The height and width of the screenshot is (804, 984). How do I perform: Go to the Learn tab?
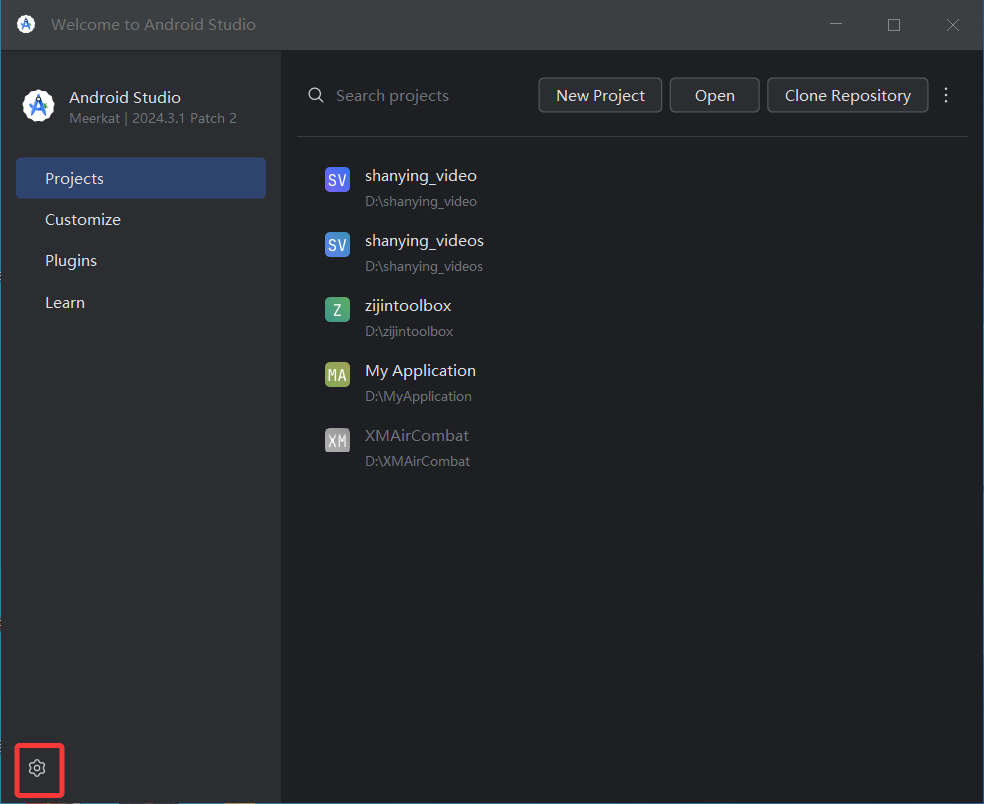(65, 302)
